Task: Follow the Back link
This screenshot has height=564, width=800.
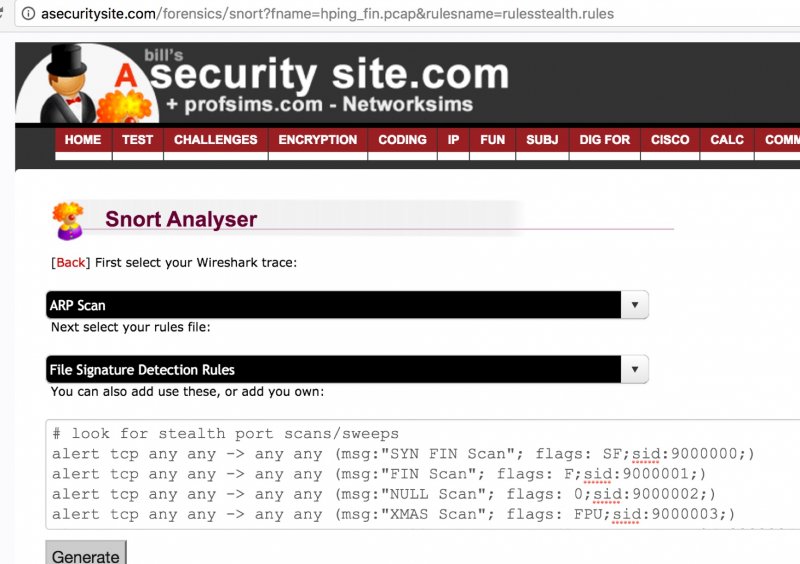Action: point(70,262)
